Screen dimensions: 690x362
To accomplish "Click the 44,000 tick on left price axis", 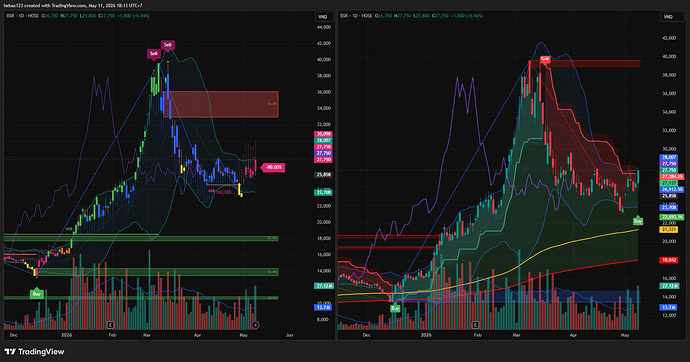I will pos(323,27).
